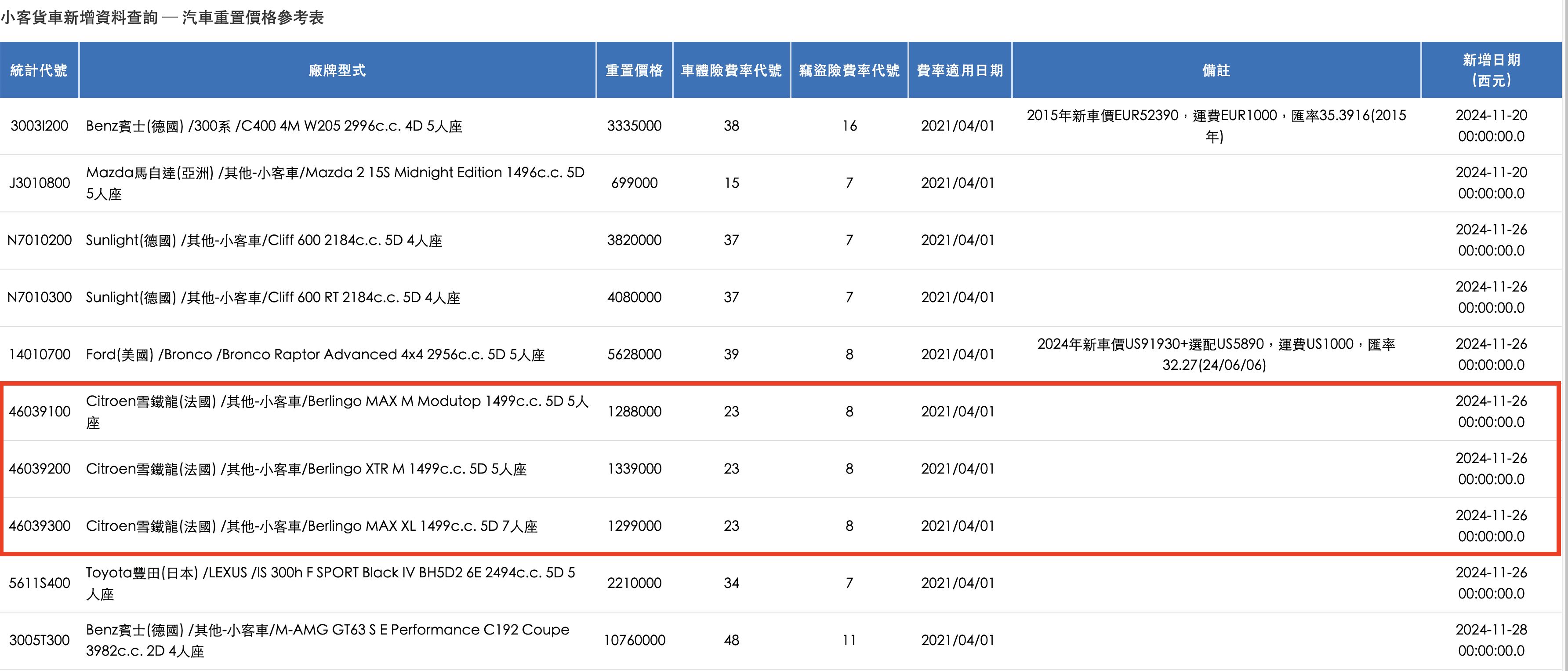
Task: Select code N7010300
Action: pos(40,298)
